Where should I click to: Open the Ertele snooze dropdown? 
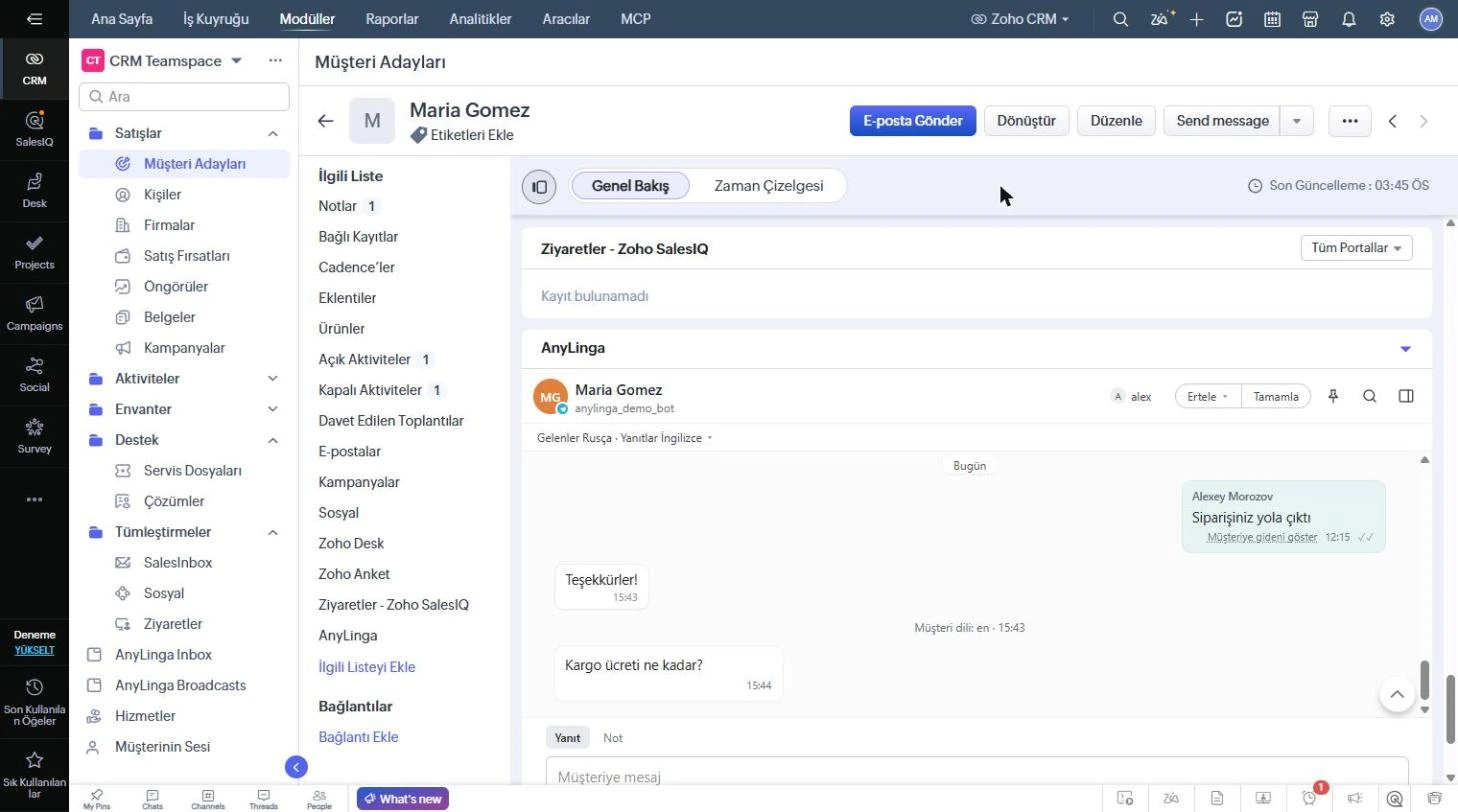tap(1208, 396)
